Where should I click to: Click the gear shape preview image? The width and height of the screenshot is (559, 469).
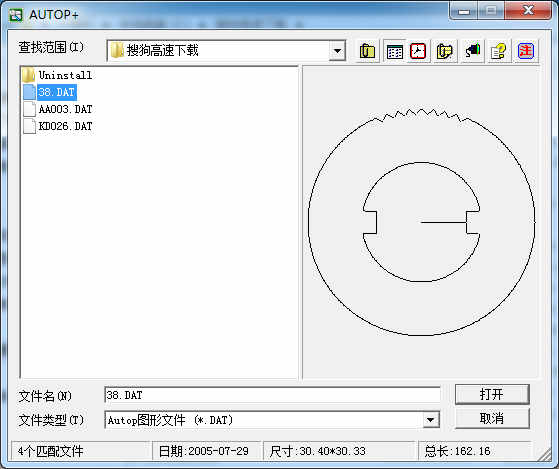(x=421, y=222)
